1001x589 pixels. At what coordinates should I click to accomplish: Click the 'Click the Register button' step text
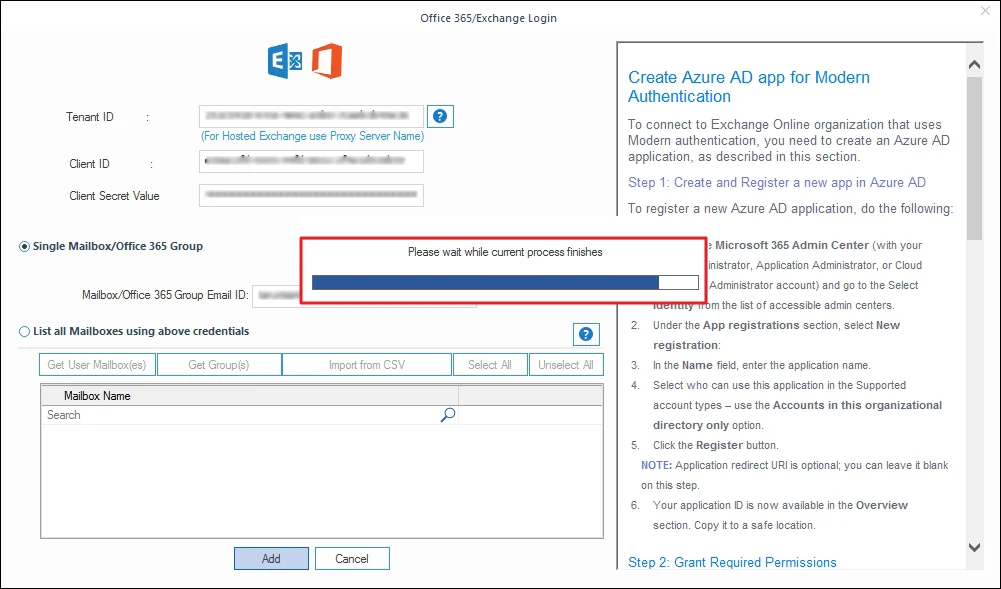point(716,445)
